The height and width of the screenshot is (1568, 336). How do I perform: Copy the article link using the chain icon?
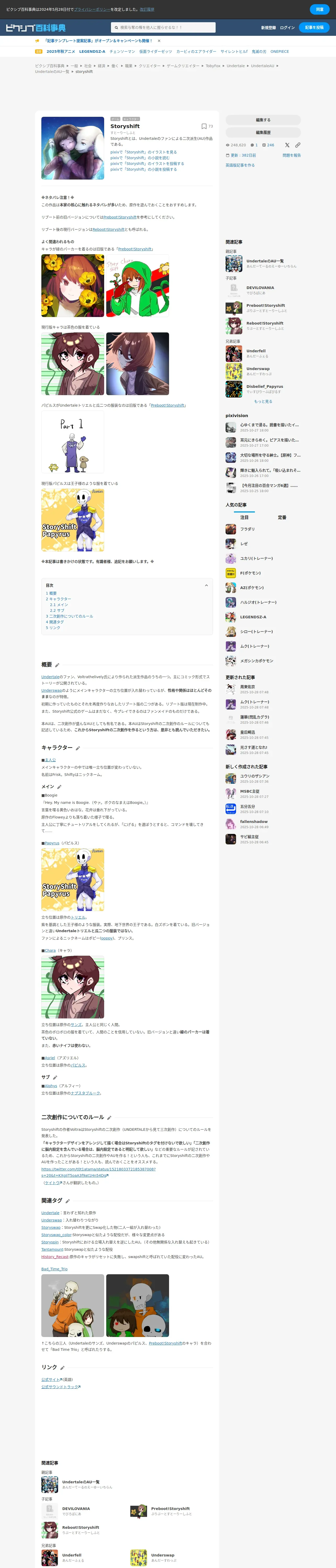[298, 145]
